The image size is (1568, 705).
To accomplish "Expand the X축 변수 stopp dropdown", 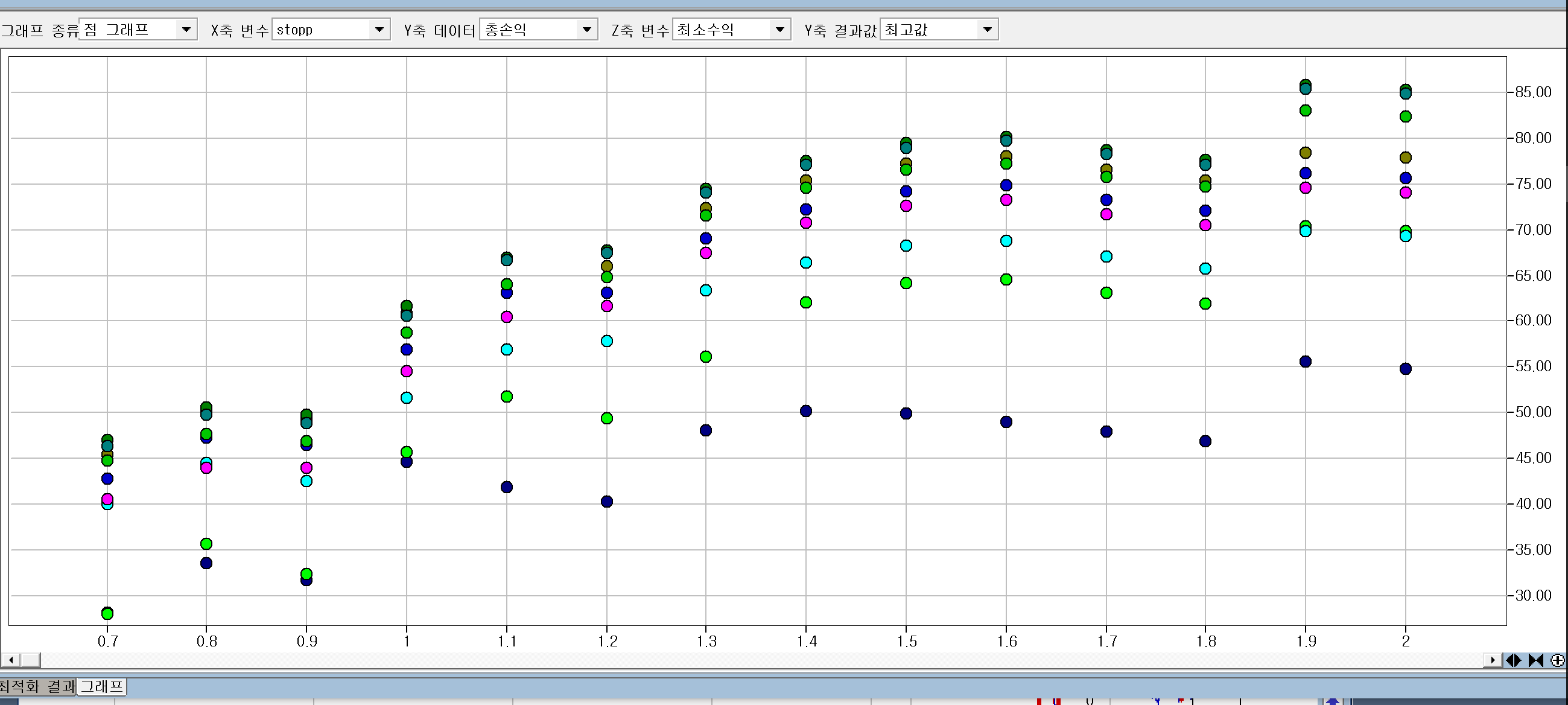I will tap(379, 29).
